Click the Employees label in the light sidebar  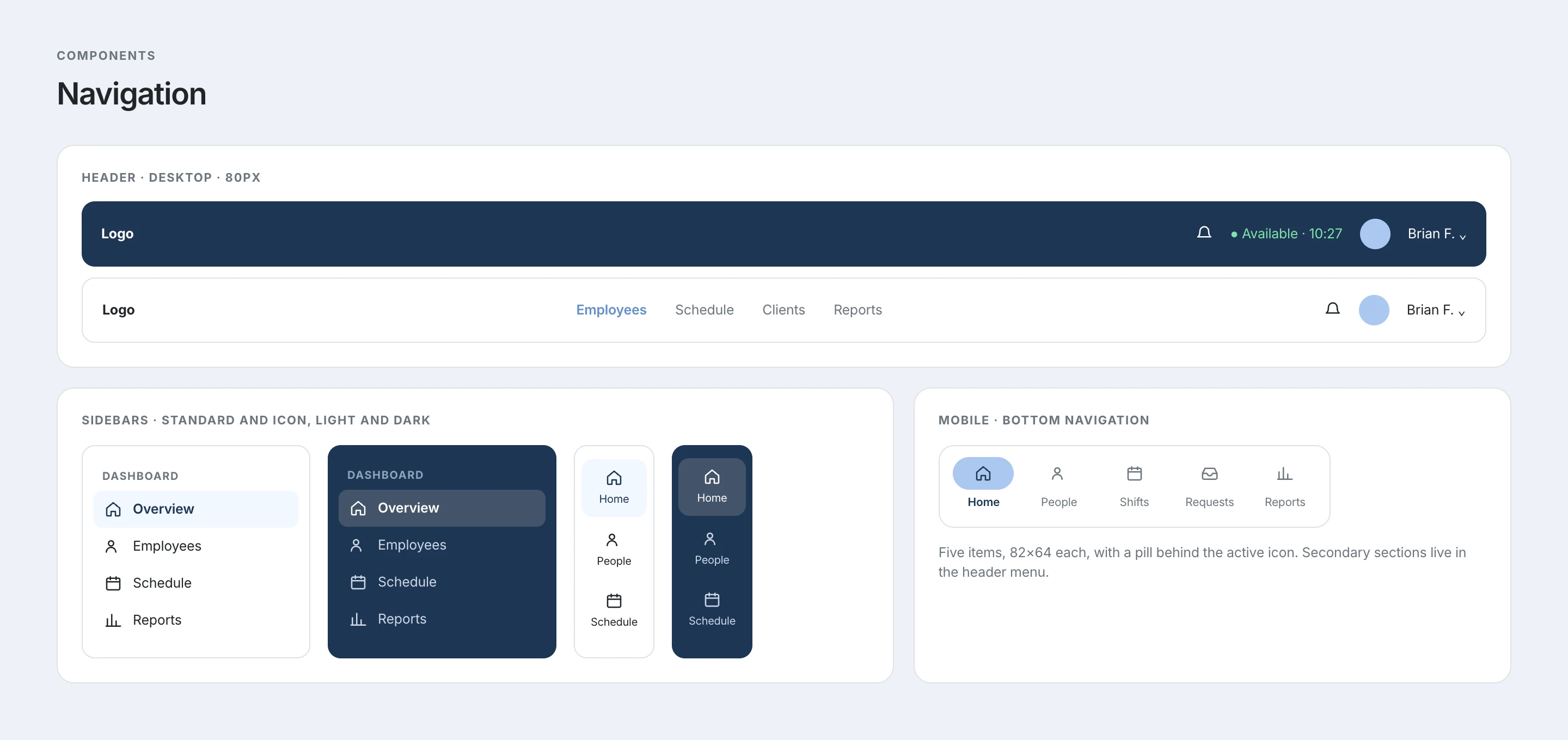point(167,546)
